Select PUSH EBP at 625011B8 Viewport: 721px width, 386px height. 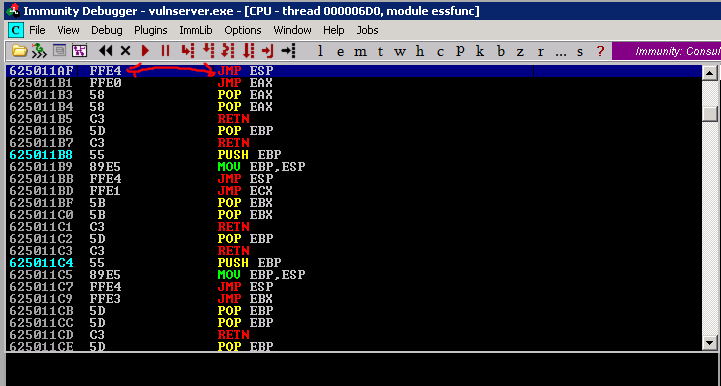tap(249, 155)
